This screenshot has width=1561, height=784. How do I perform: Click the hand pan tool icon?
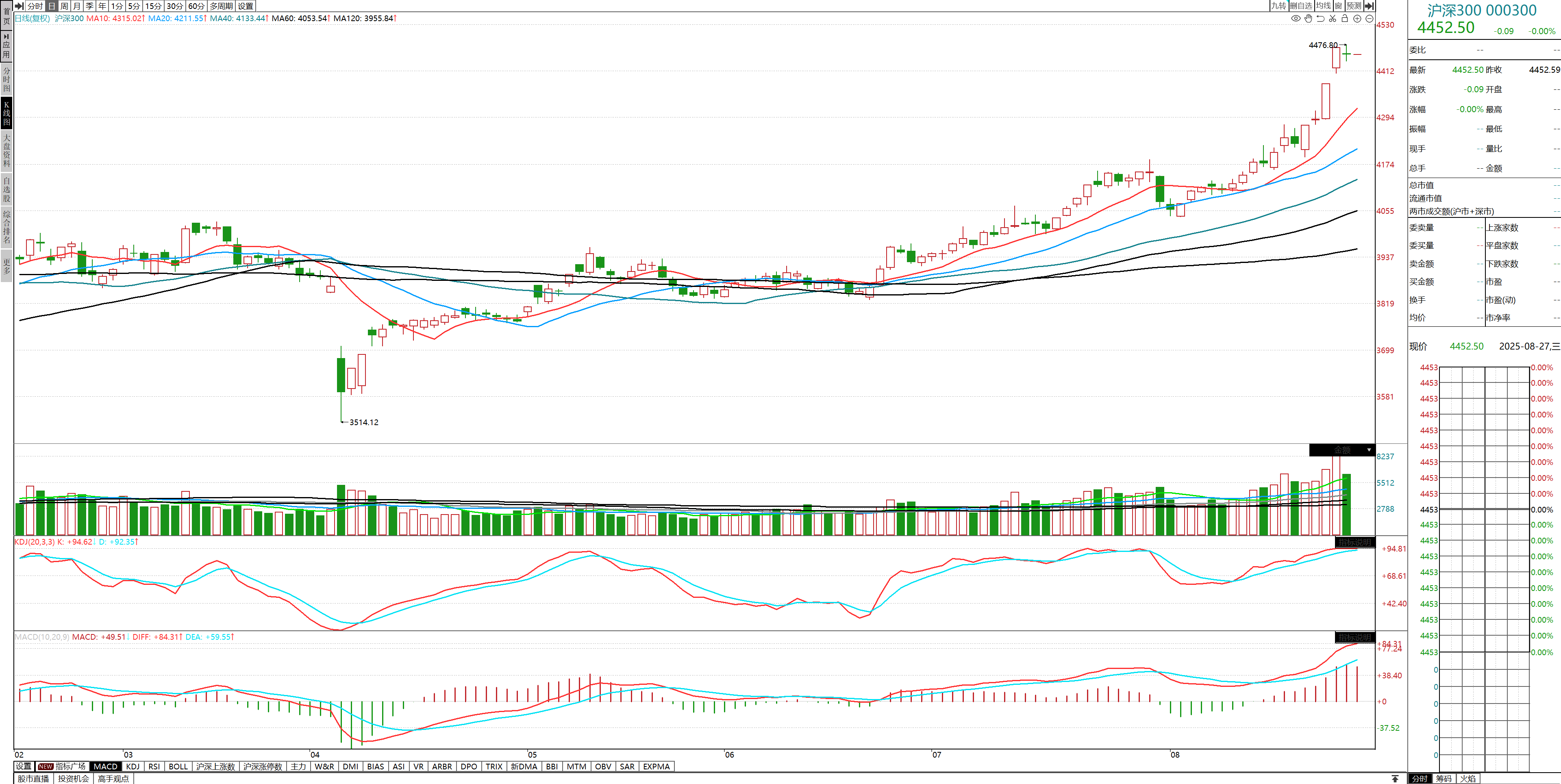[x=1308, y=19]
